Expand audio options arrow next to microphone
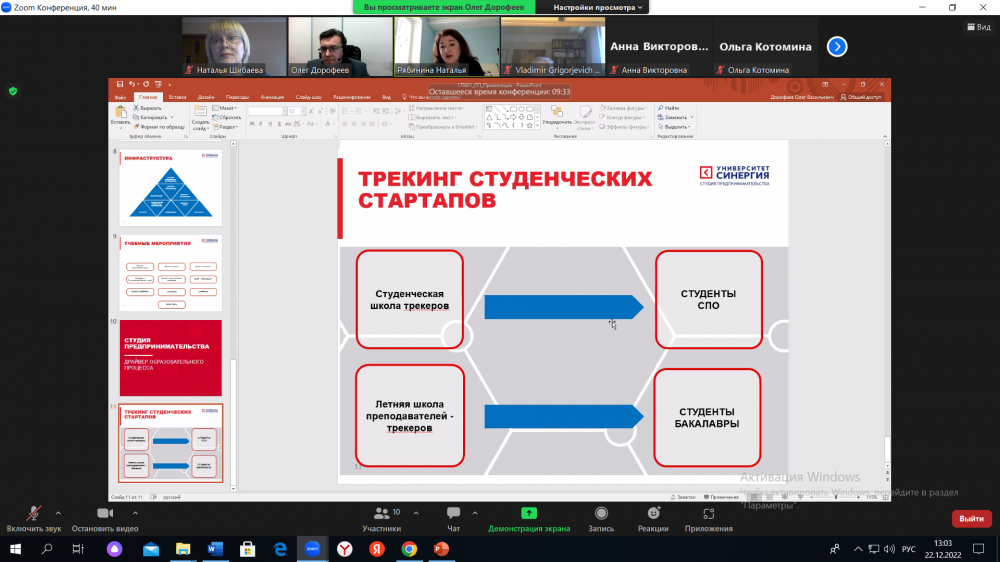The image size is (1000, 562). pyautogui.click(x=58, y=512)
